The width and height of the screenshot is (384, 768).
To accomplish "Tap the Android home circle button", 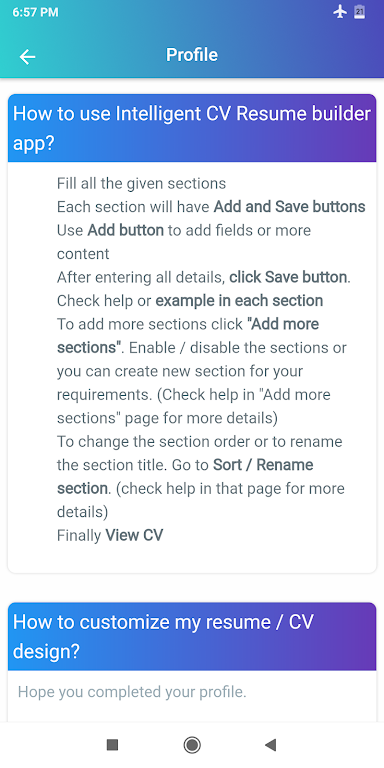I will (x=192, y=745).
